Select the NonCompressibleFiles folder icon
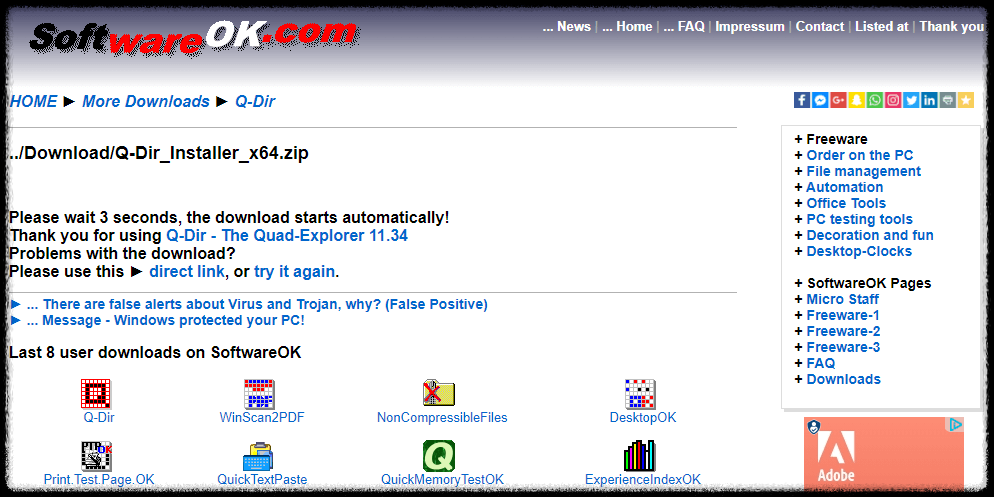Screen dimensions: 994x497 pyautogui.click(x=439, y=394)
